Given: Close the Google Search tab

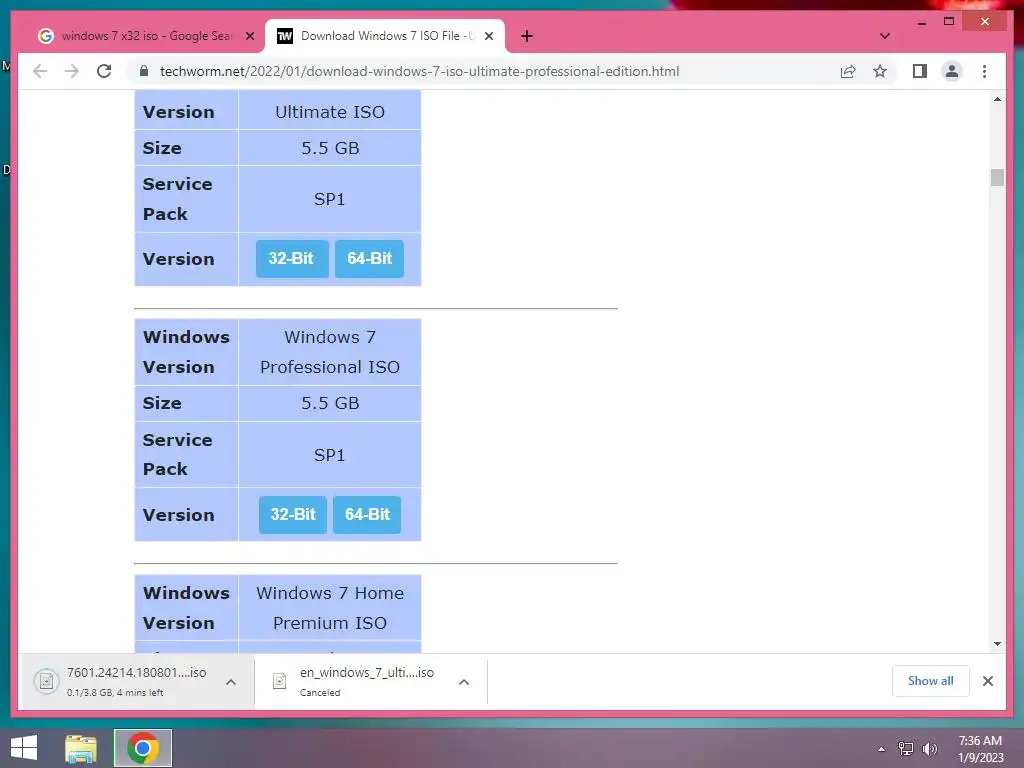Looking at the screenshot, I should click(249, 36).
